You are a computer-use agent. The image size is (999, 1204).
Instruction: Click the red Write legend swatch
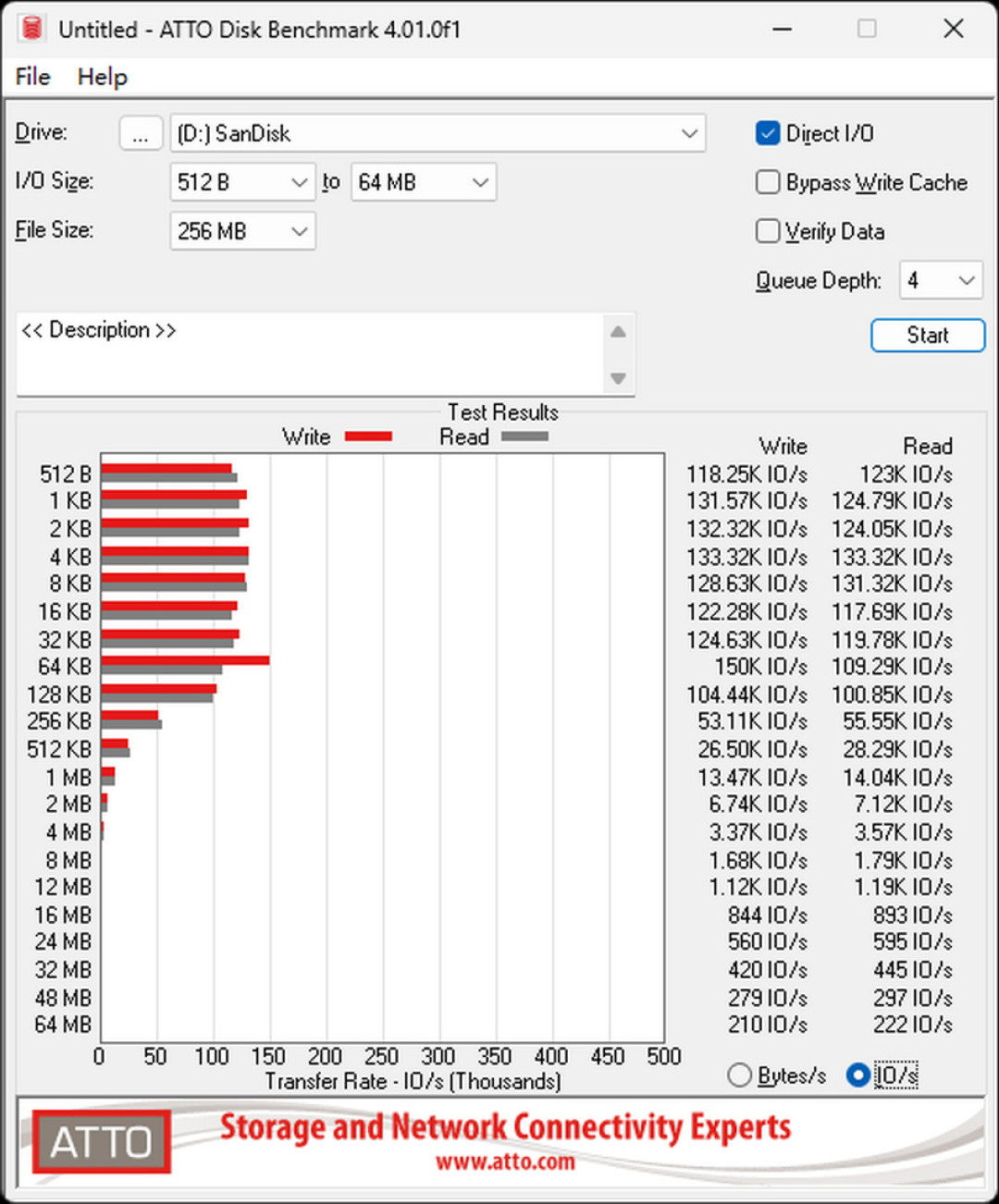(368, 436)
